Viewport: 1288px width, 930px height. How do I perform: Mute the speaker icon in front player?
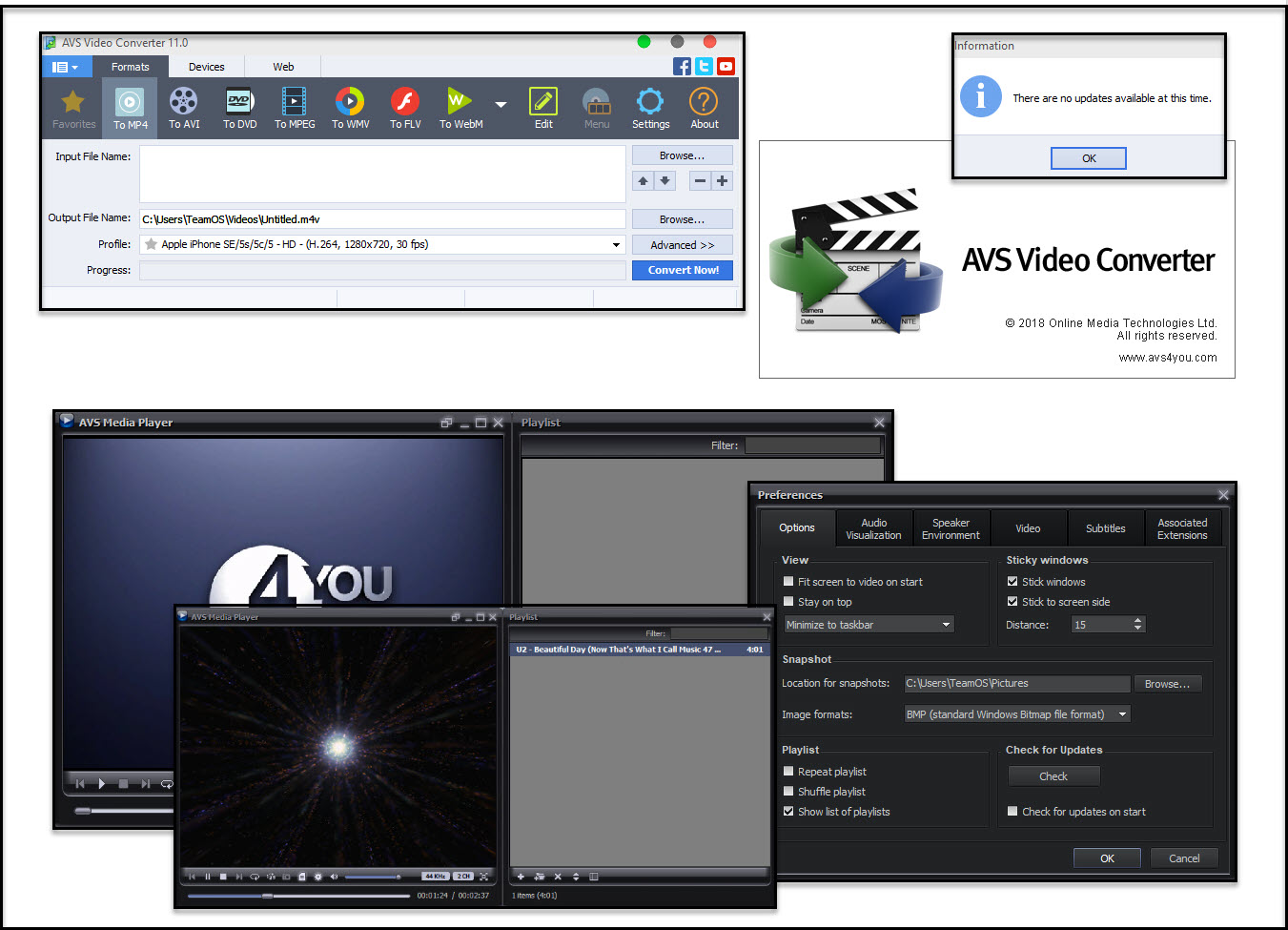[334, 876]
